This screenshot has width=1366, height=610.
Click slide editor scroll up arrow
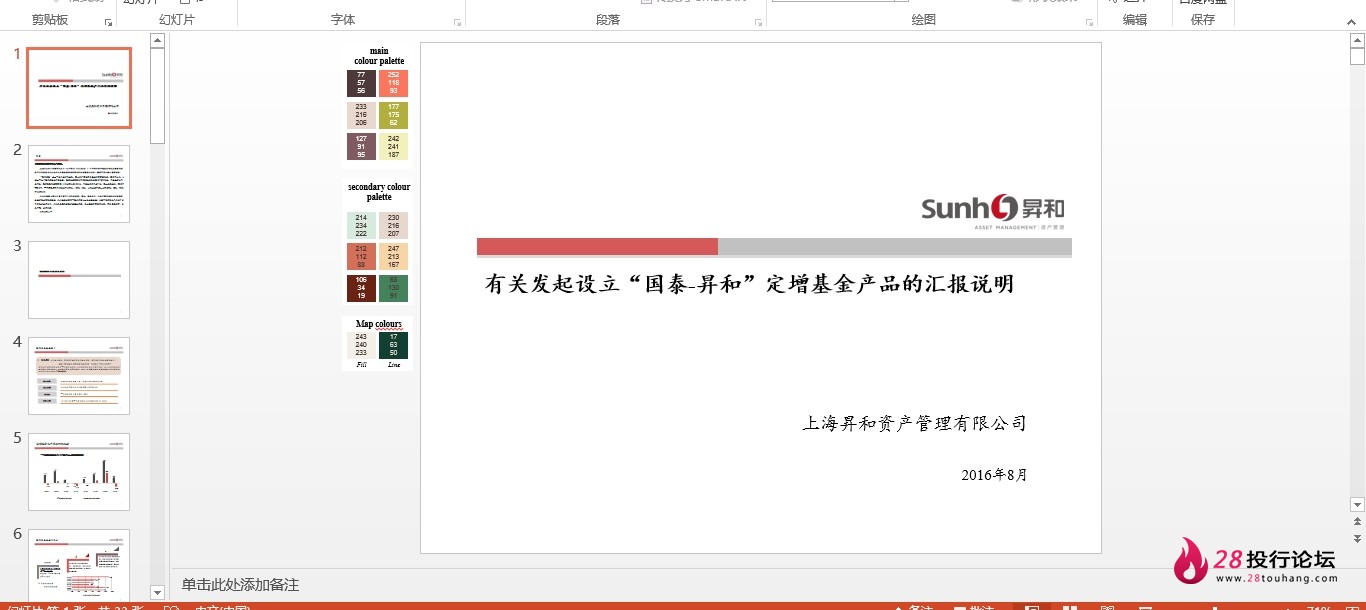(x=1357, y=41)
